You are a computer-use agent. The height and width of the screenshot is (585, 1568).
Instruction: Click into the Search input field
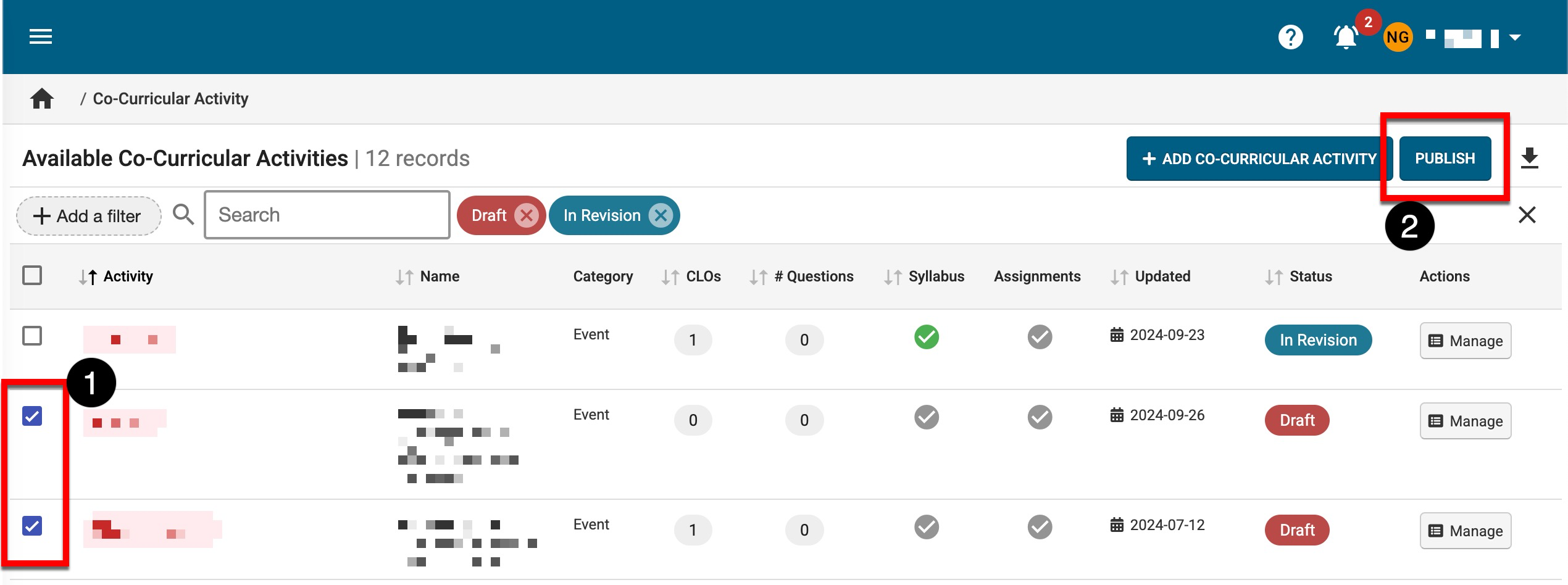pos(327,215)
